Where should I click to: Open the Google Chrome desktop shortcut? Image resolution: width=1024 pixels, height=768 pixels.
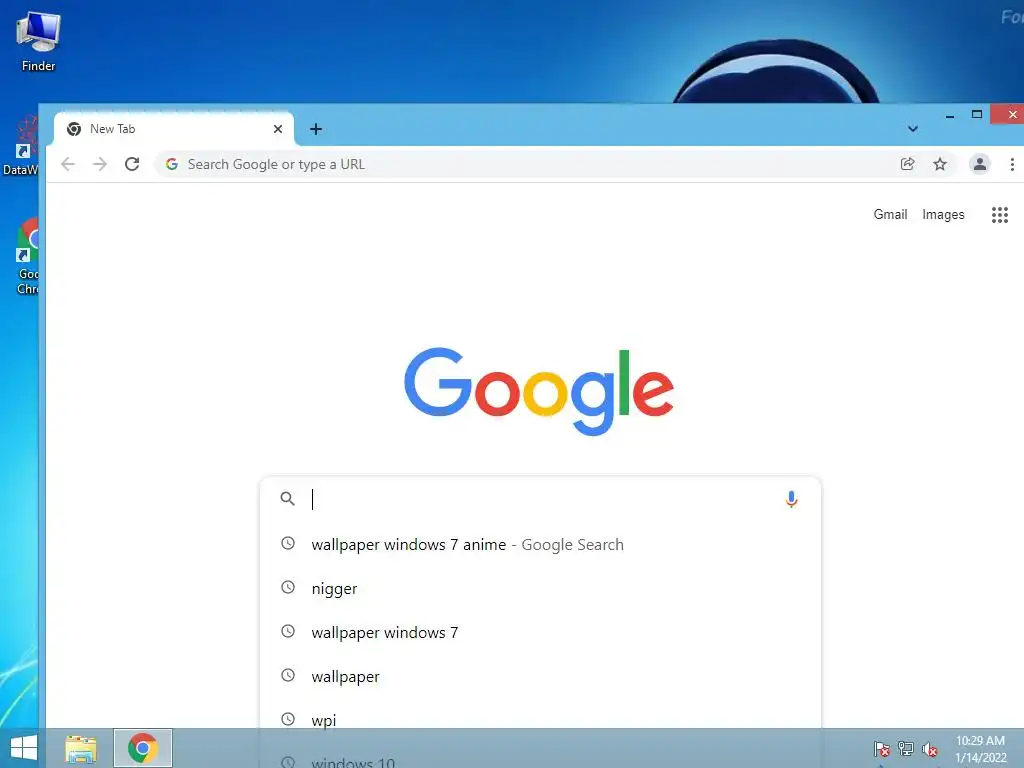coord(27,257)
